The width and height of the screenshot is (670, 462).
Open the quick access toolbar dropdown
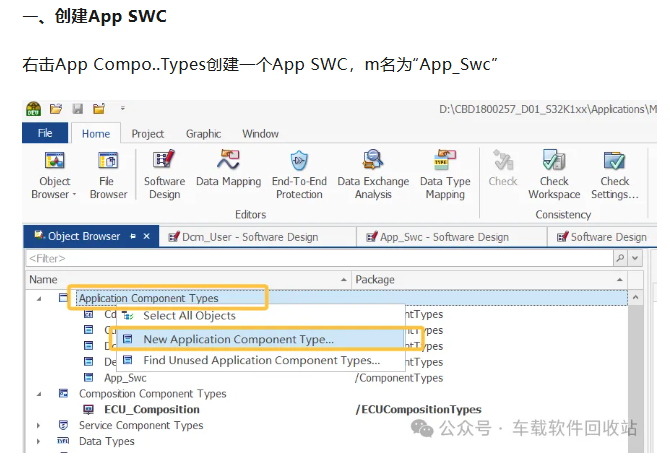[x=123, y=109]
